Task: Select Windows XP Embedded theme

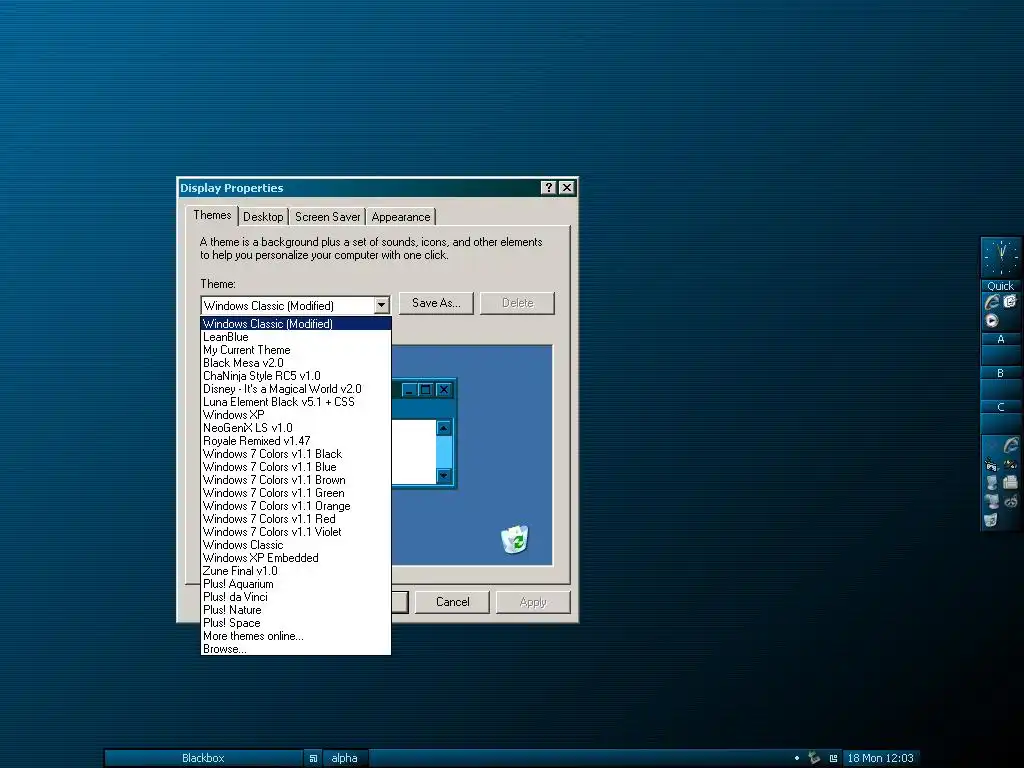Action: (x=296, y=558)
